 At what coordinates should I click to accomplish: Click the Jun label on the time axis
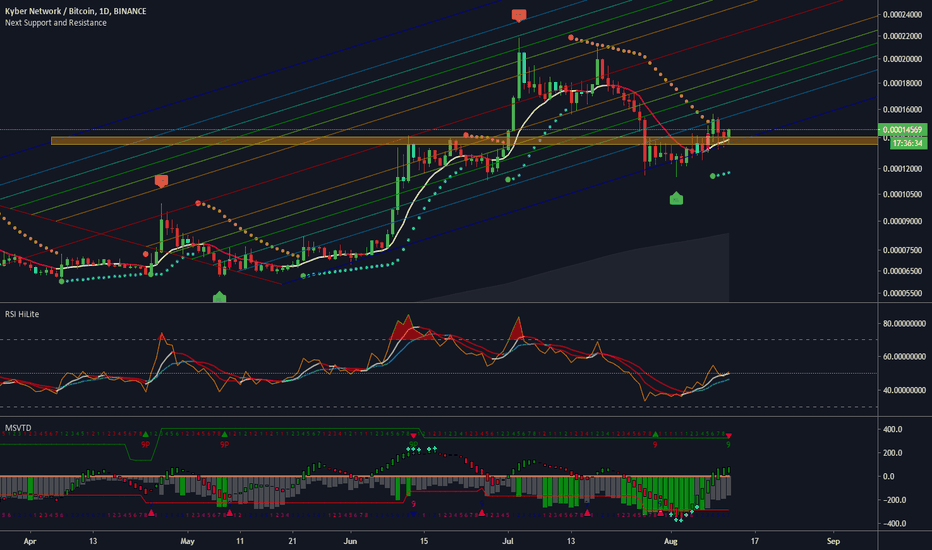[350, 541]
